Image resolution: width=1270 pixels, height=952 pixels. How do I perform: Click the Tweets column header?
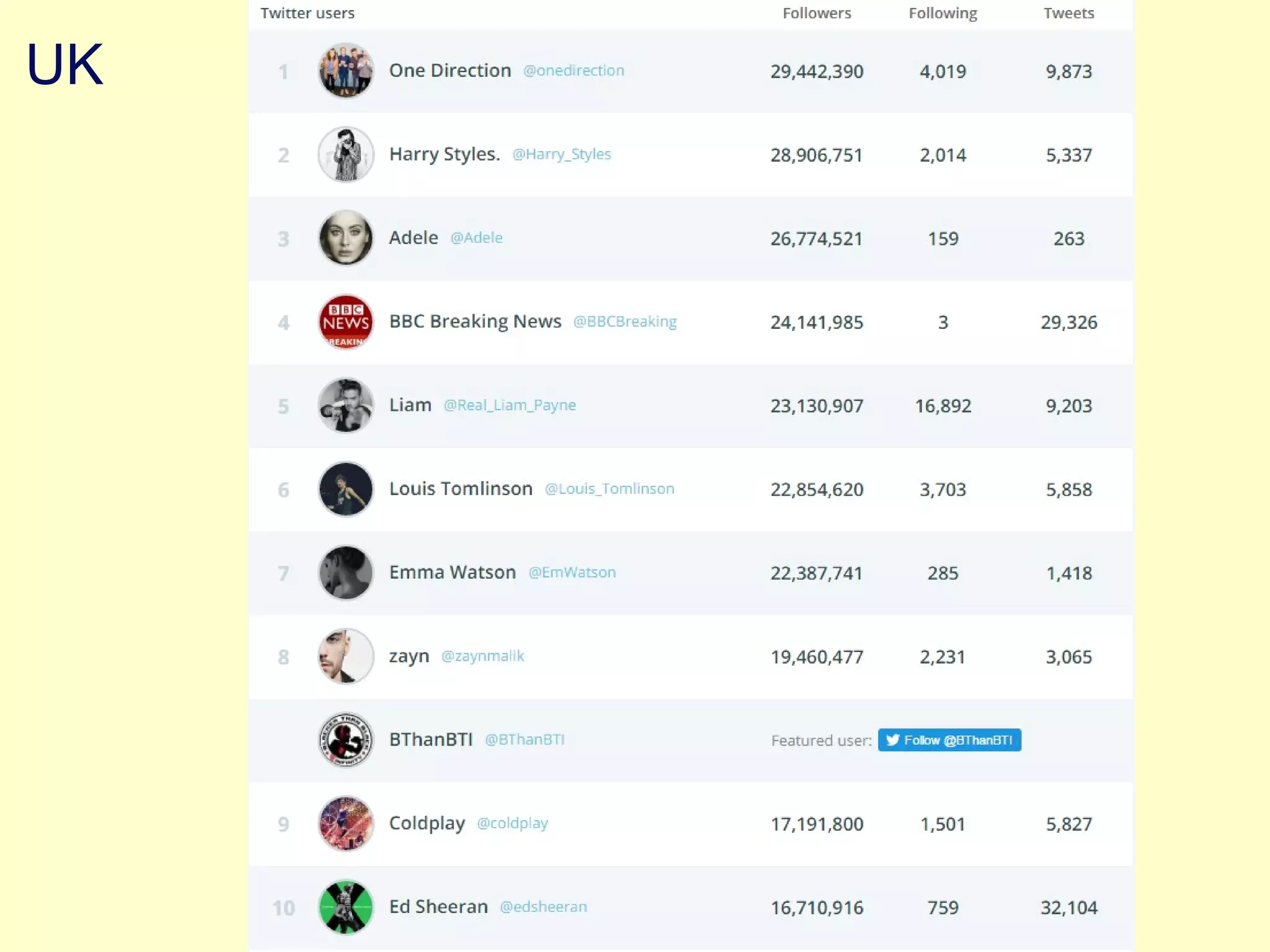(1068, 13)
